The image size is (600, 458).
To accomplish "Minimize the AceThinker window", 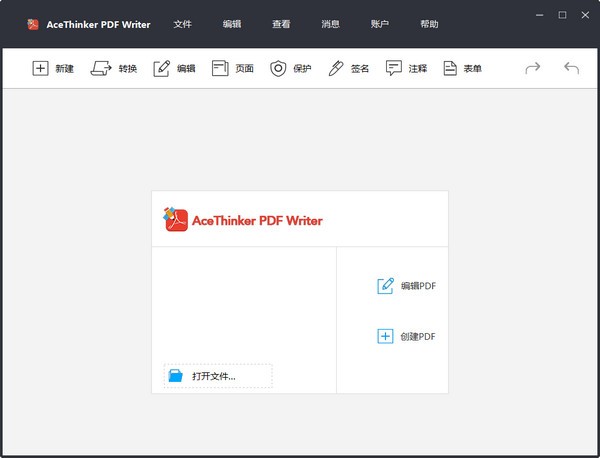I will click(x=540, y=15).
